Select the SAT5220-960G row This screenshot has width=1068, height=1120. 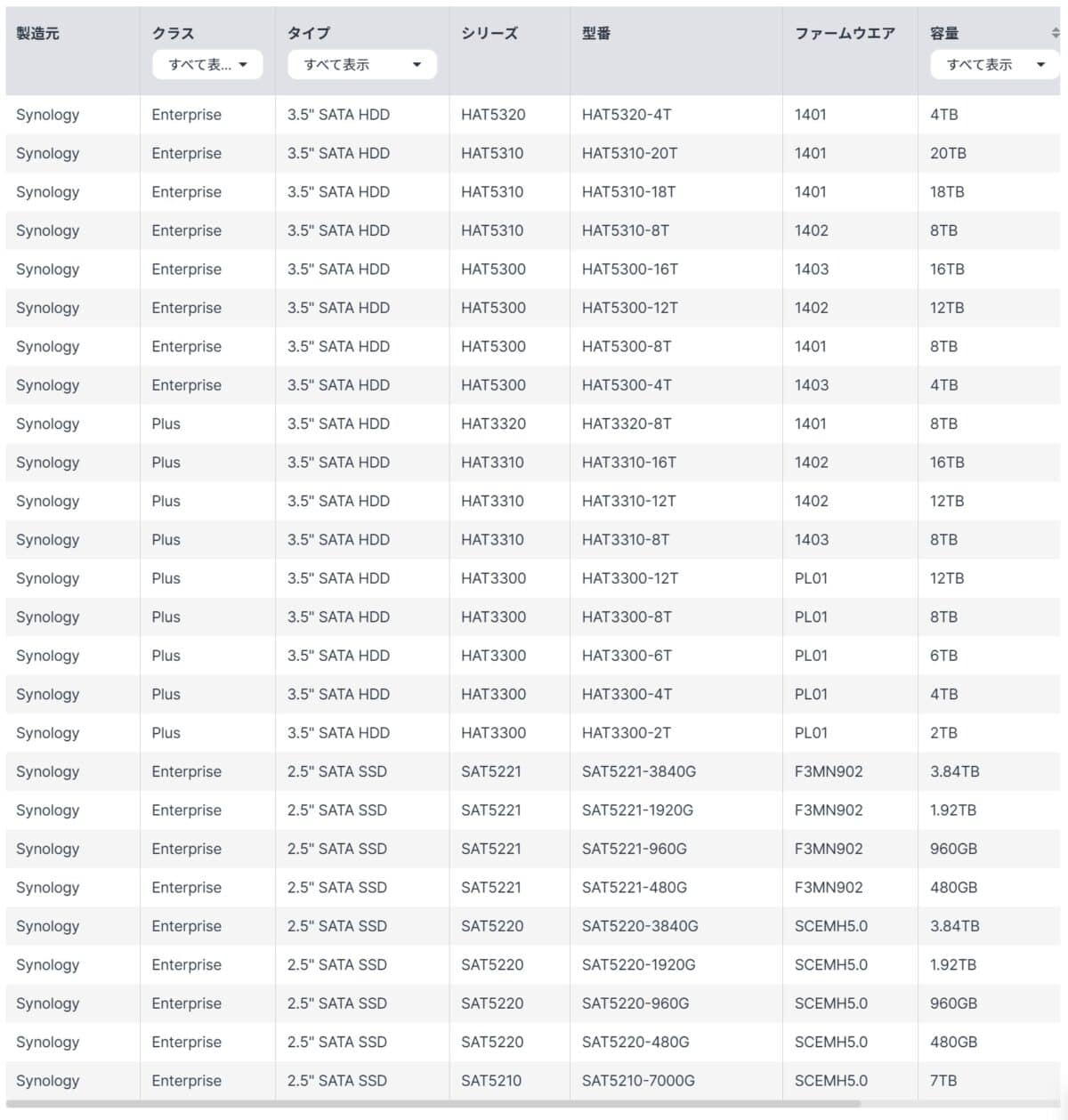click(532, 1003)
